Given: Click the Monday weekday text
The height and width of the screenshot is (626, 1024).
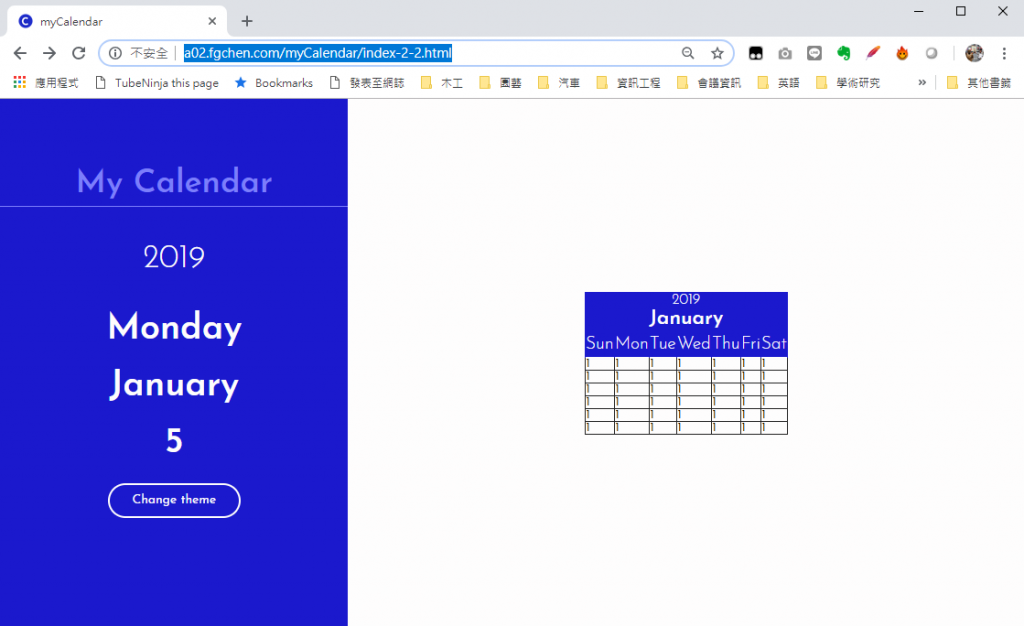Looking at the screenshot, I should (174, 326).
